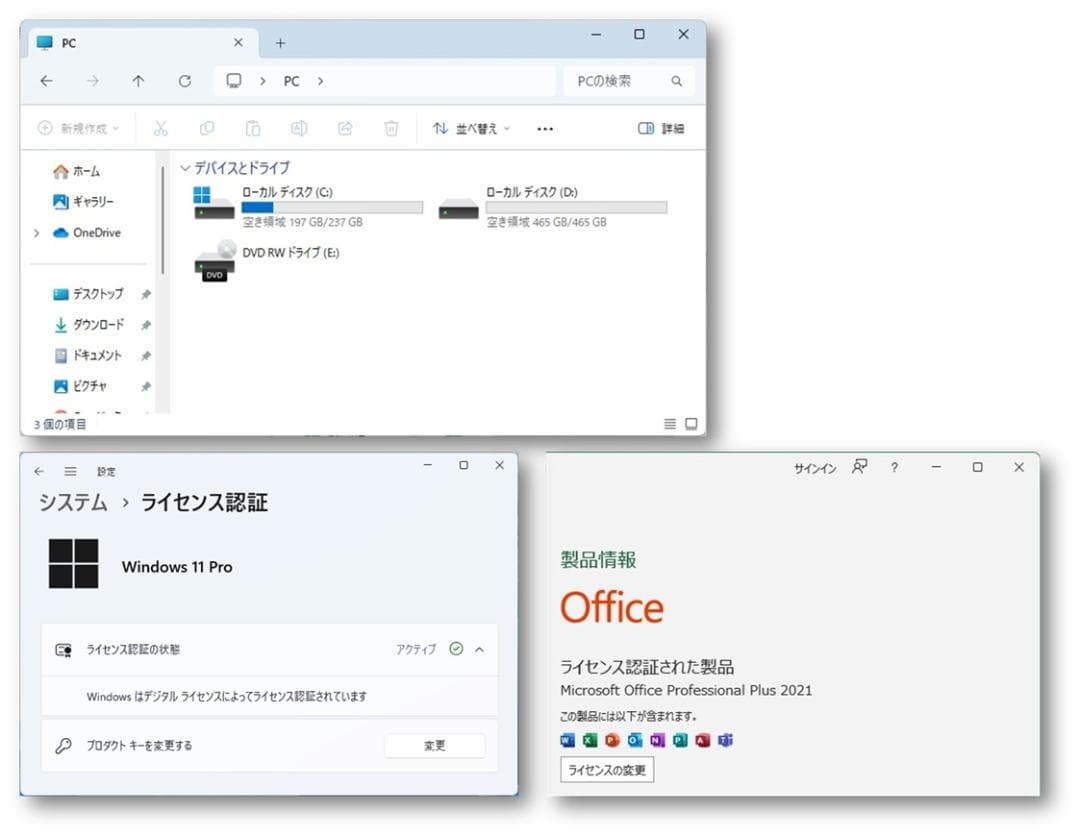
Task: Select the Share icon in the Explorer toolbar
Action: [x=344, y=128]
